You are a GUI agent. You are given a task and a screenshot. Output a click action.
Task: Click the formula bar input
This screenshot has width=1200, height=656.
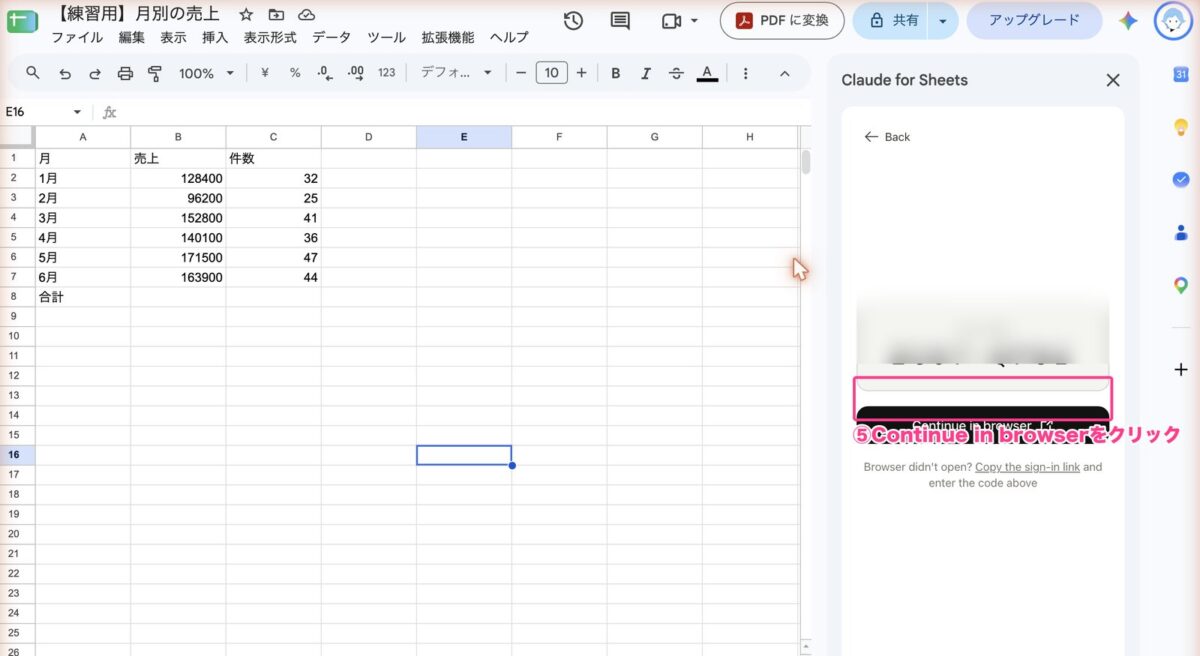point(465,112)
